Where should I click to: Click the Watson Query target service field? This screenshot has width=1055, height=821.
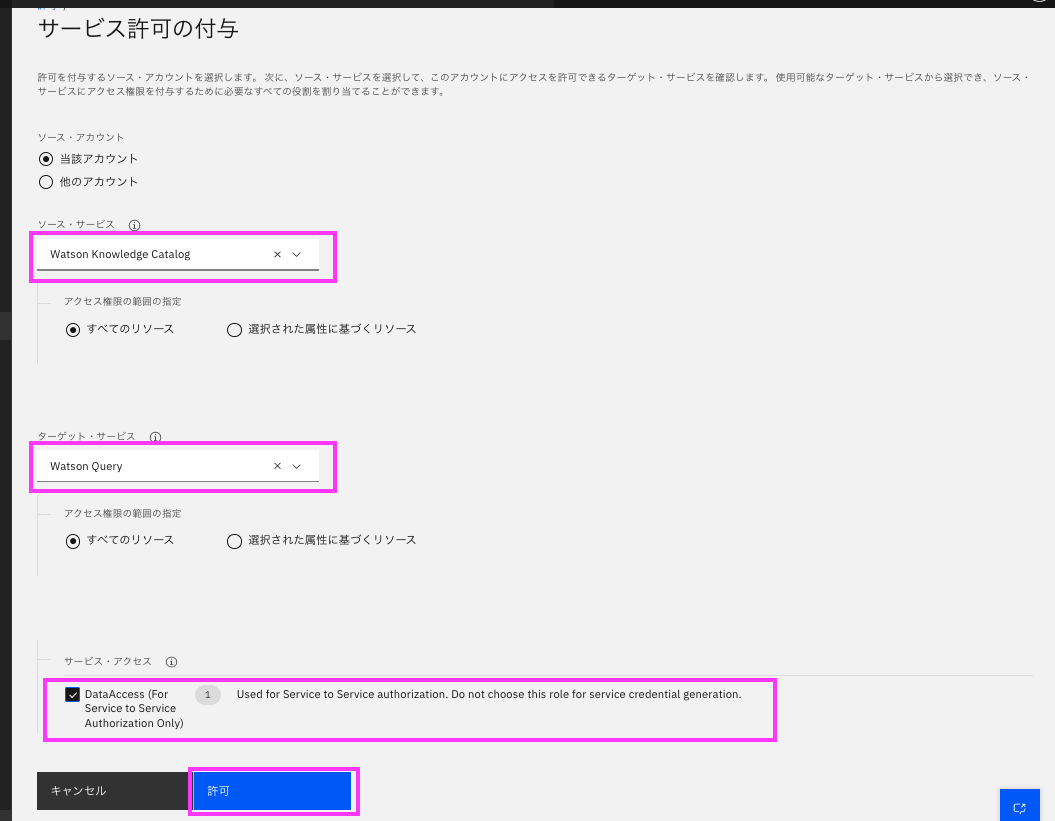[x=178, y=466]
